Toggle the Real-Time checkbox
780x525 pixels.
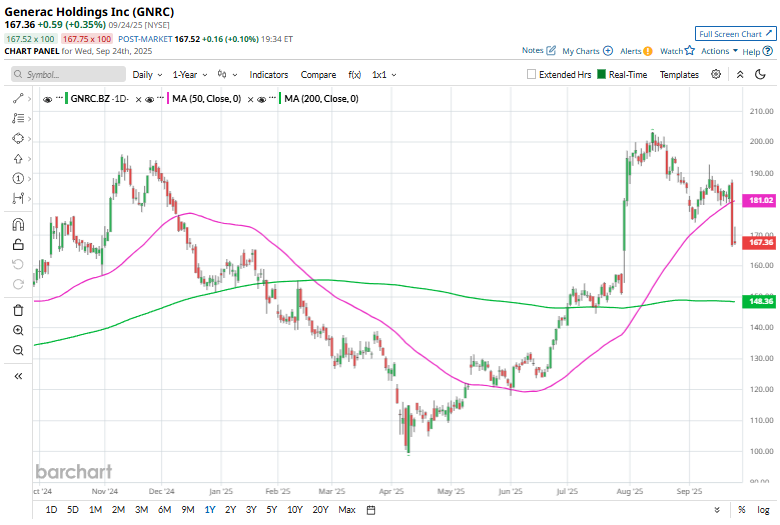point(602,74)
